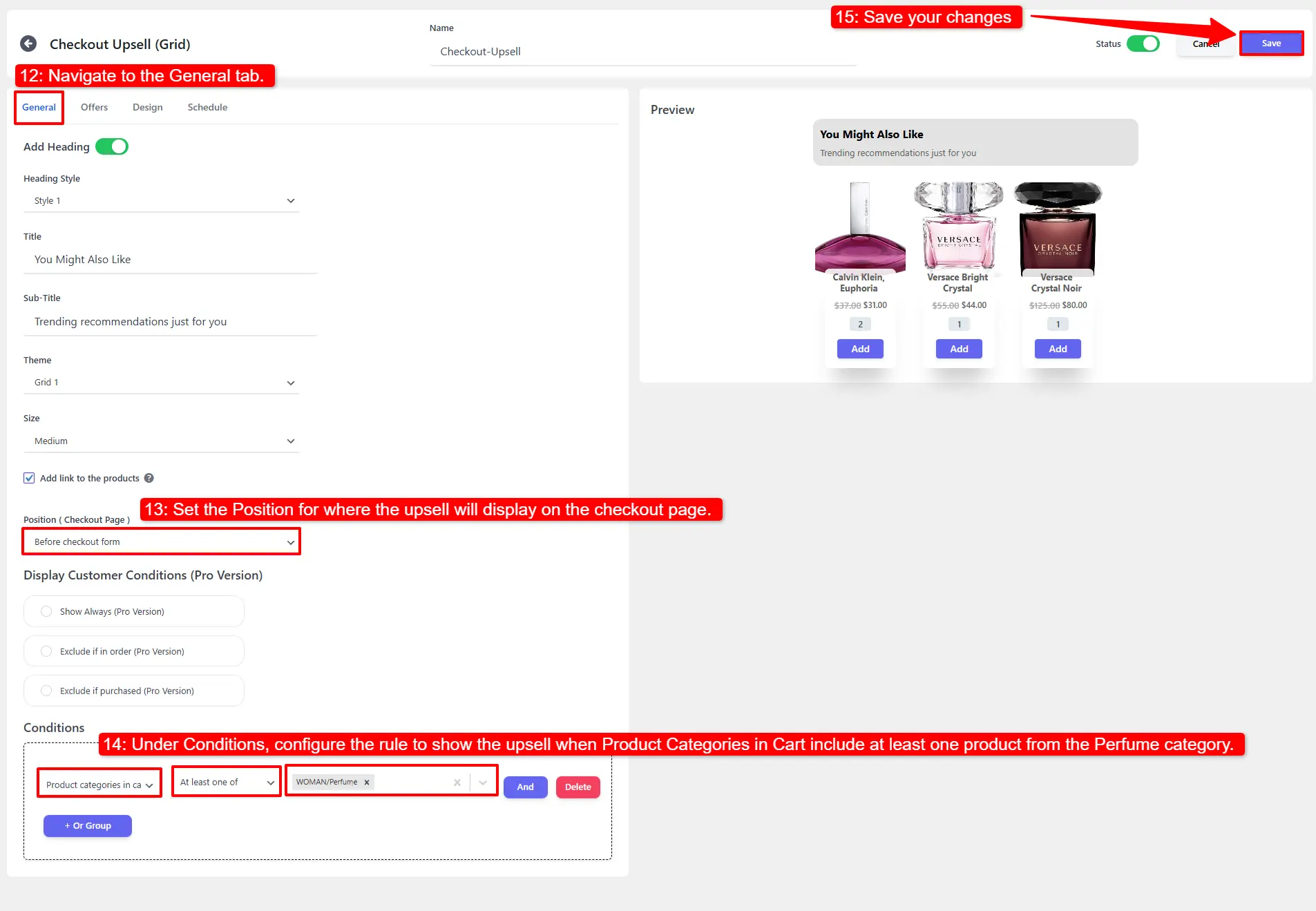Image resolution: width=1316 pixels, height=911 pixels.
Task: Select the Exclude if purchased radio option
Action: [46, 691]
